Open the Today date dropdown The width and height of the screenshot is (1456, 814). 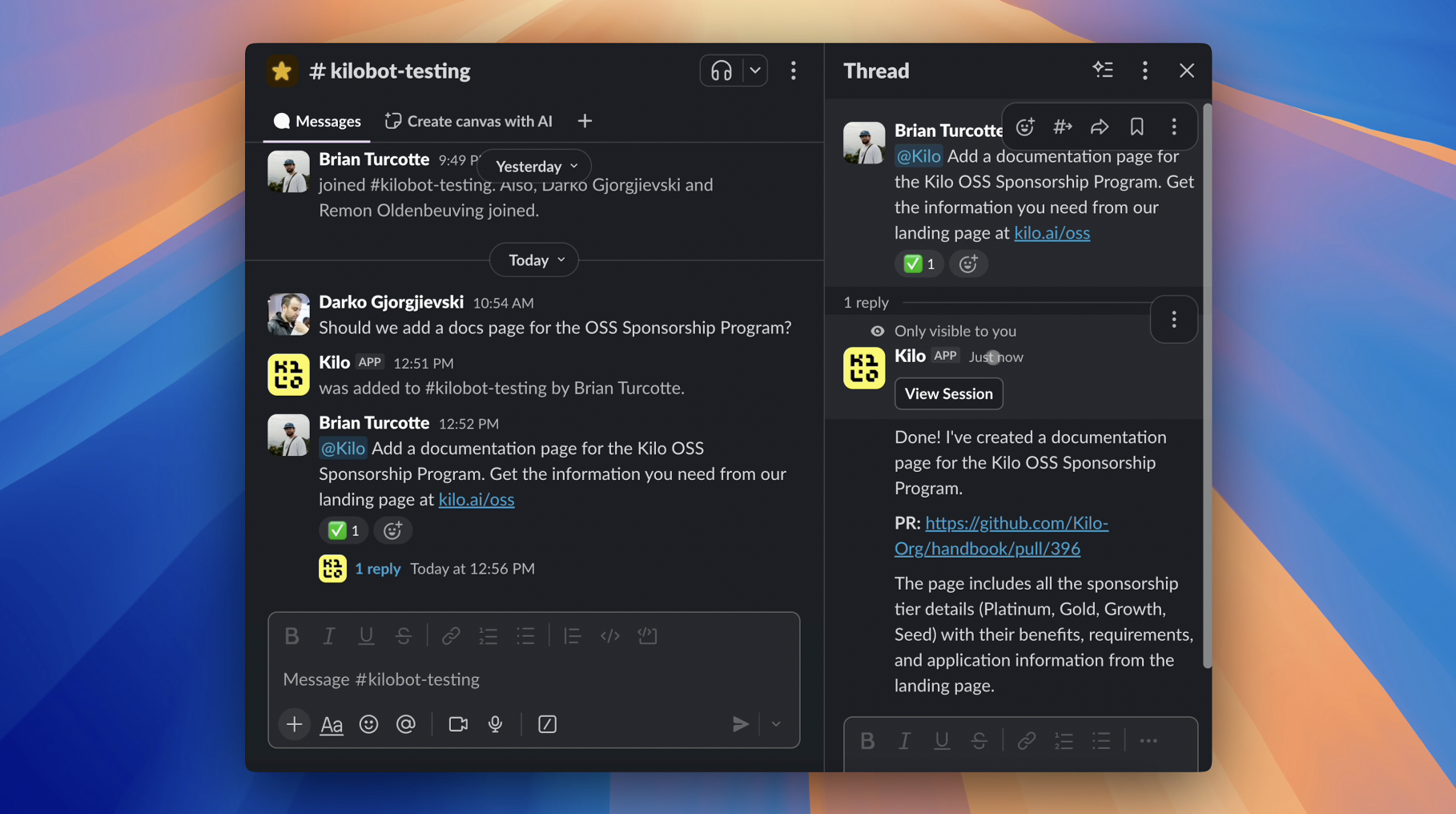tap(533, 260)
